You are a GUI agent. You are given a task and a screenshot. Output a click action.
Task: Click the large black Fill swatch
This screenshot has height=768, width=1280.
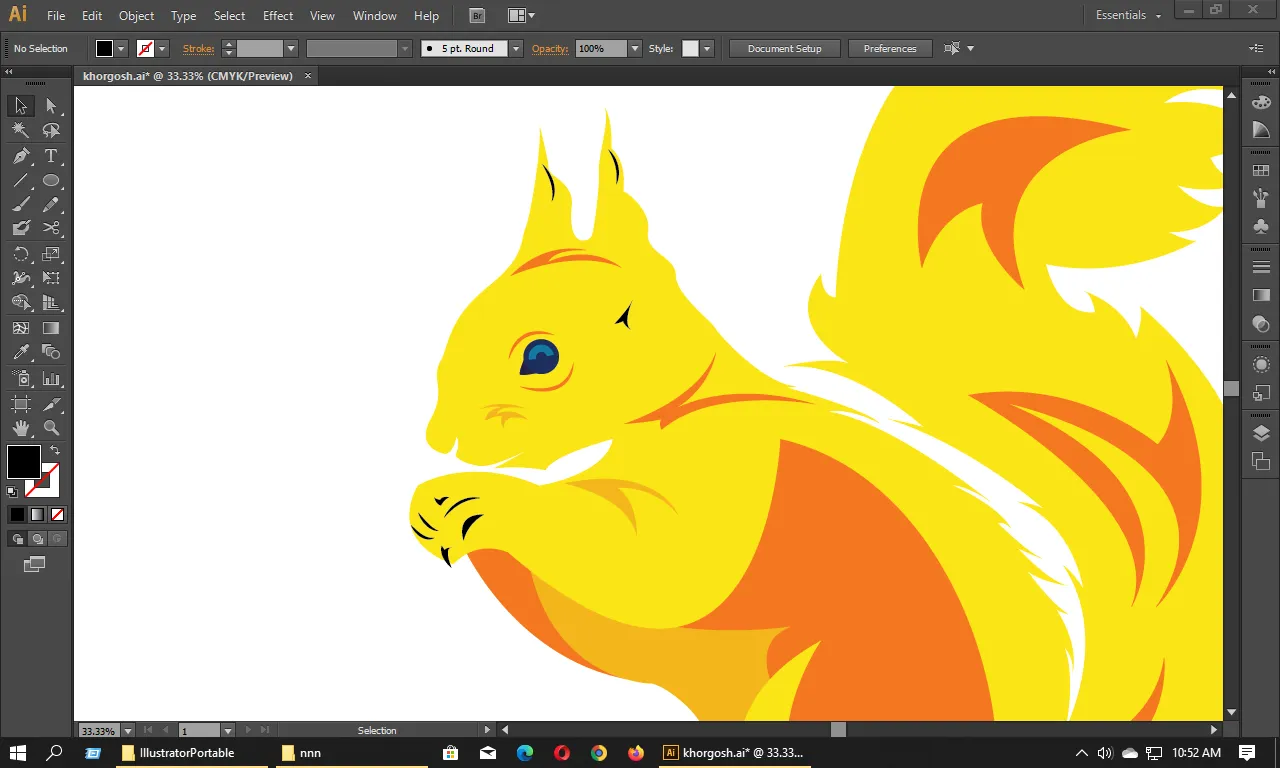pos(24,462)
